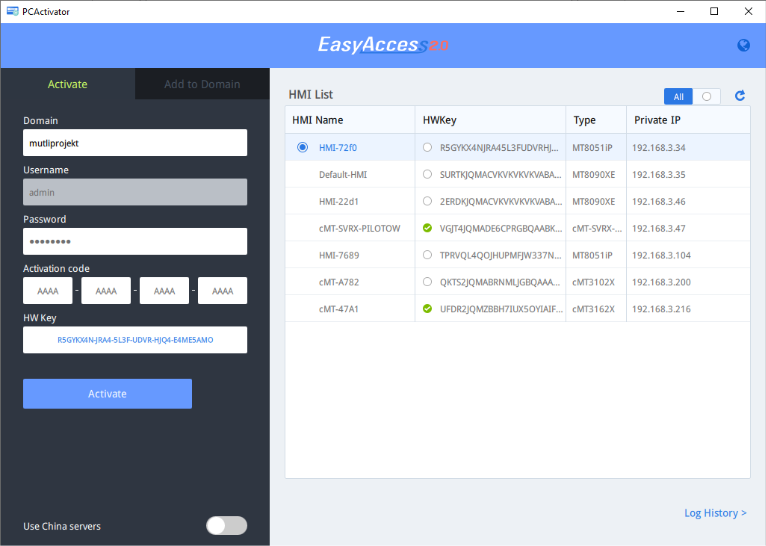Click the MT8090XE type for HMI-22d1
Image resolution: width=766 pixels, height=546 pixels.
click(x=594, y=201)
